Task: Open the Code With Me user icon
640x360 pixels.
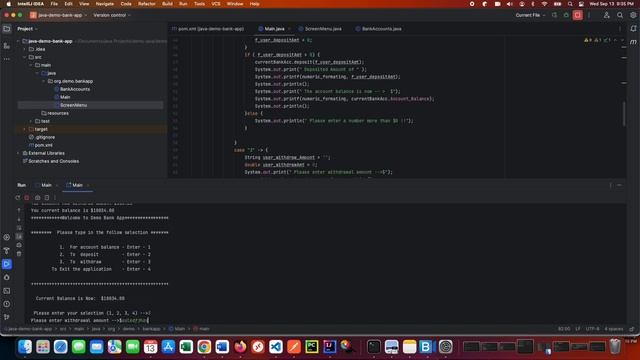Action: pos(607,15)
